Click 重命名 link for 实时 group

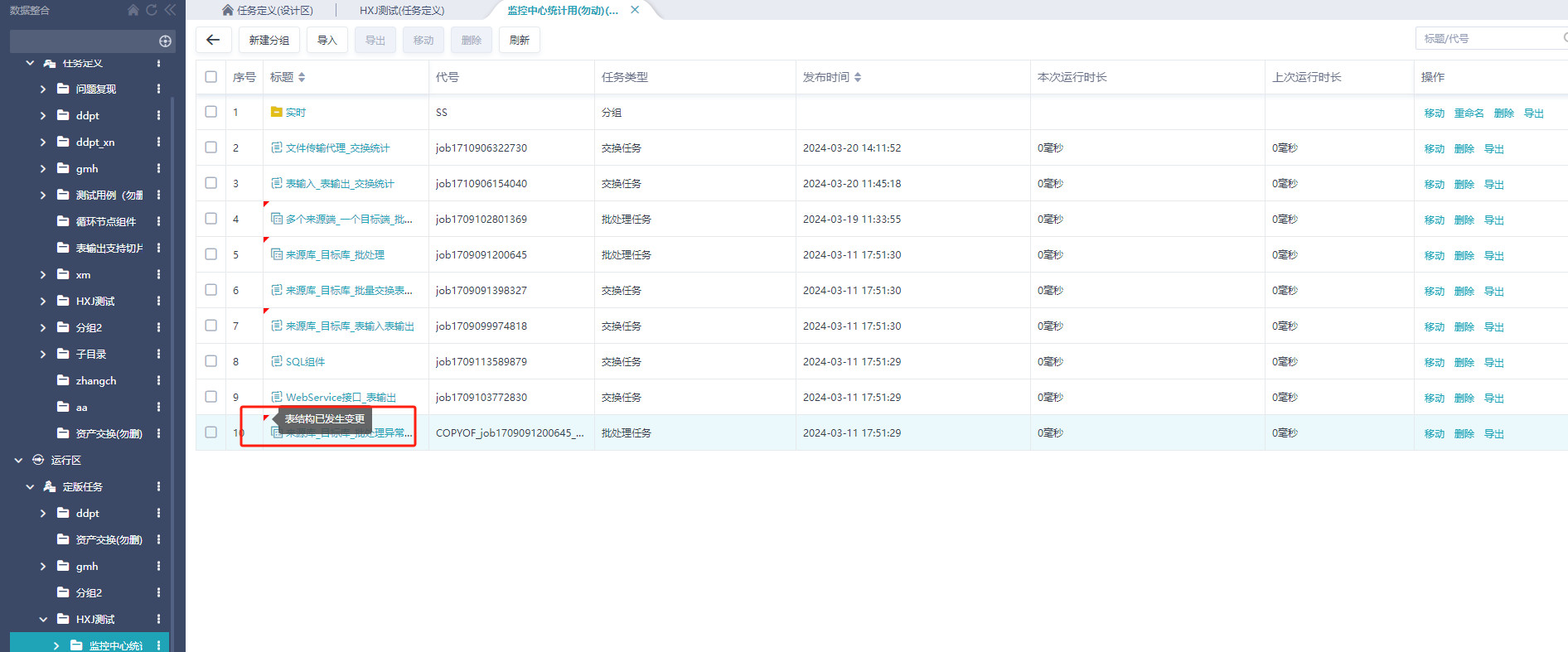click(x=1469, y=113)
